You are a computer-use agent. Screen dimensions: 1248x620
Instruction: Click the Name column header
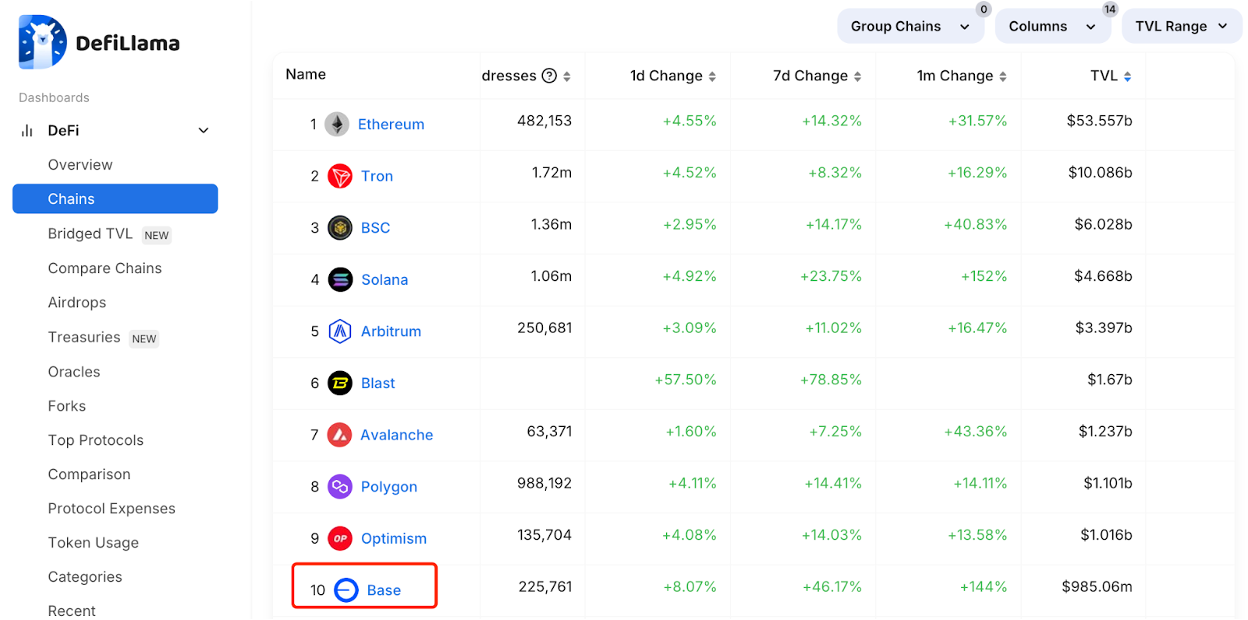click(x=306, y=74)
